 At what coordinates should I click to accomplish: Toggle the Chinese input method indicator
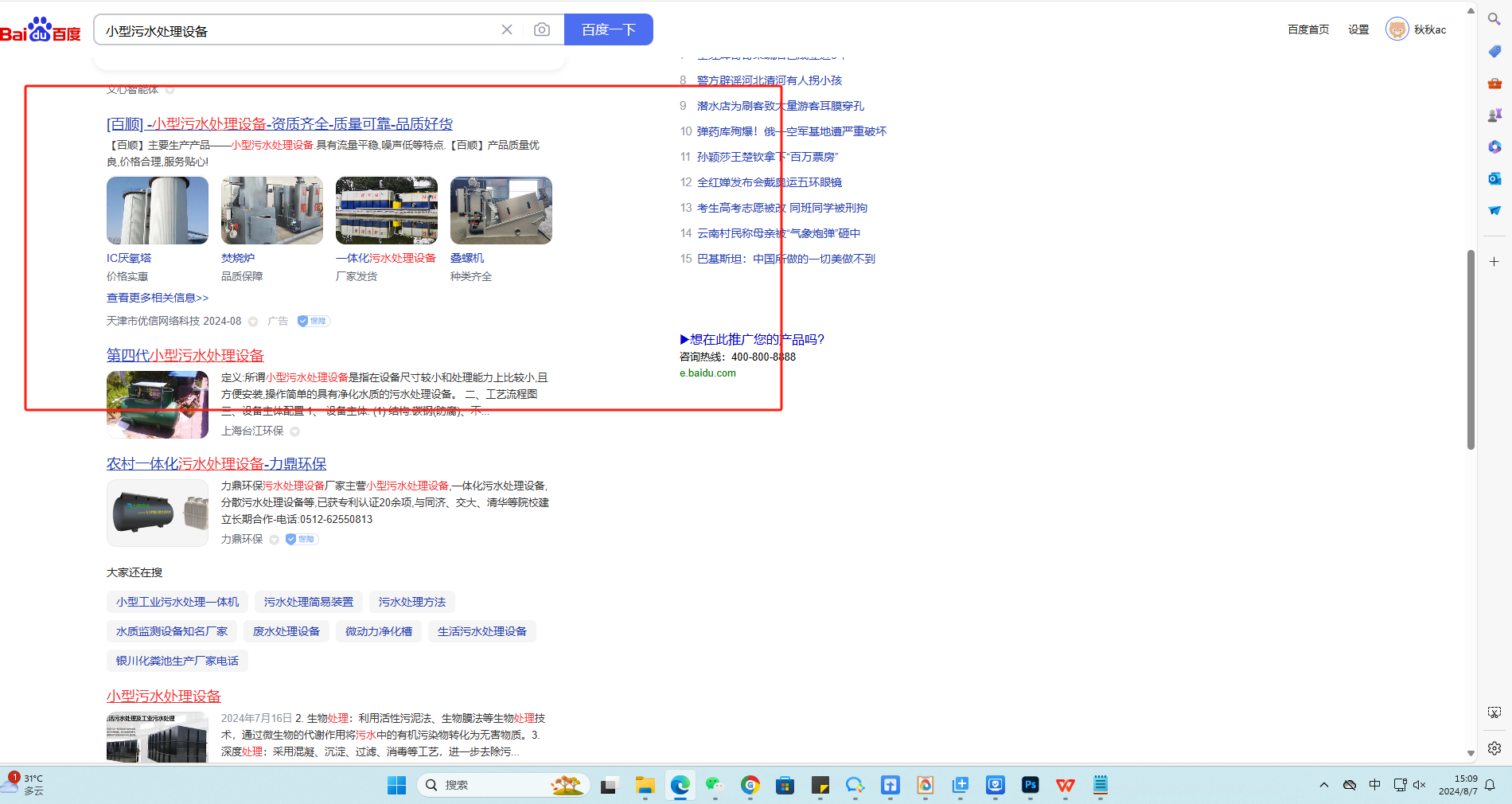(x=1374, y=785)
